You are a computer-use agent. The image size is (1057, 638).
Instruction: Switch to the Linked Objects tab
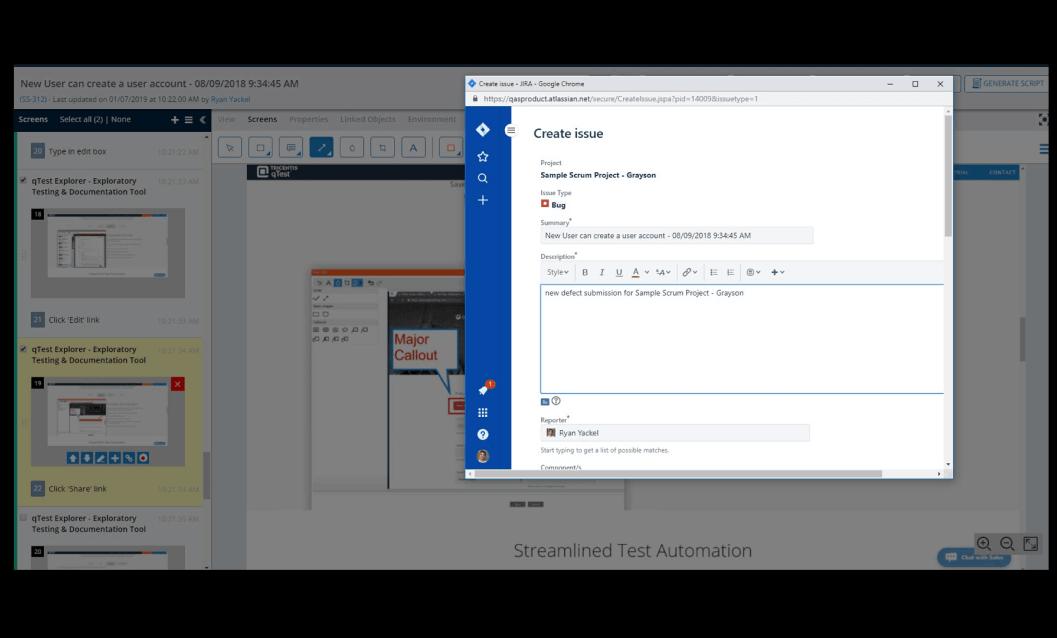367,120
